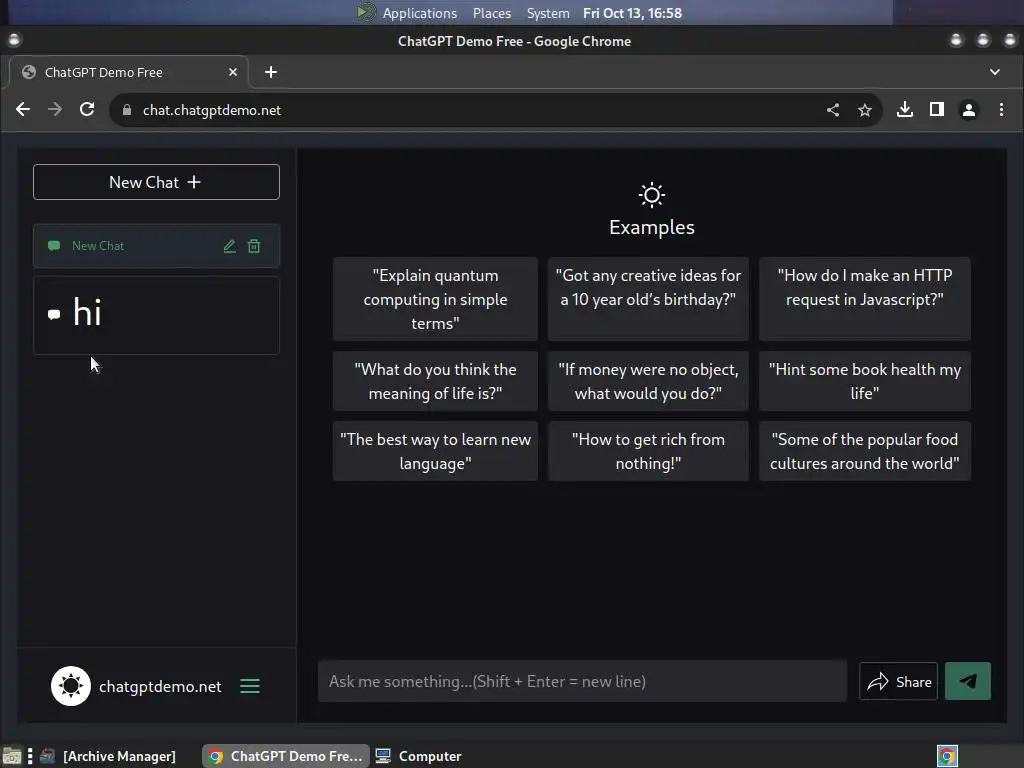Viewport: 1024px width, 768px height.
Task: Rename the New Chat conversation with the pencil icon
Action: pyautogui.click(x=229, y=246)
